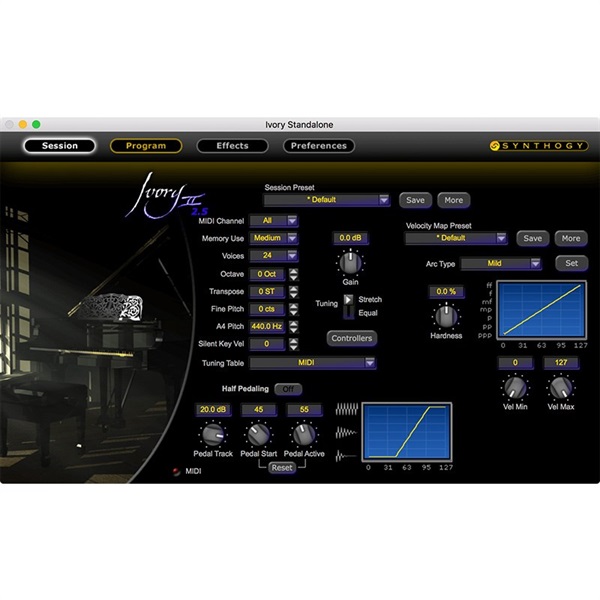The image size is (600, 600).
Task: Save the Velocity Map Preset
Action: coord(533,238)
